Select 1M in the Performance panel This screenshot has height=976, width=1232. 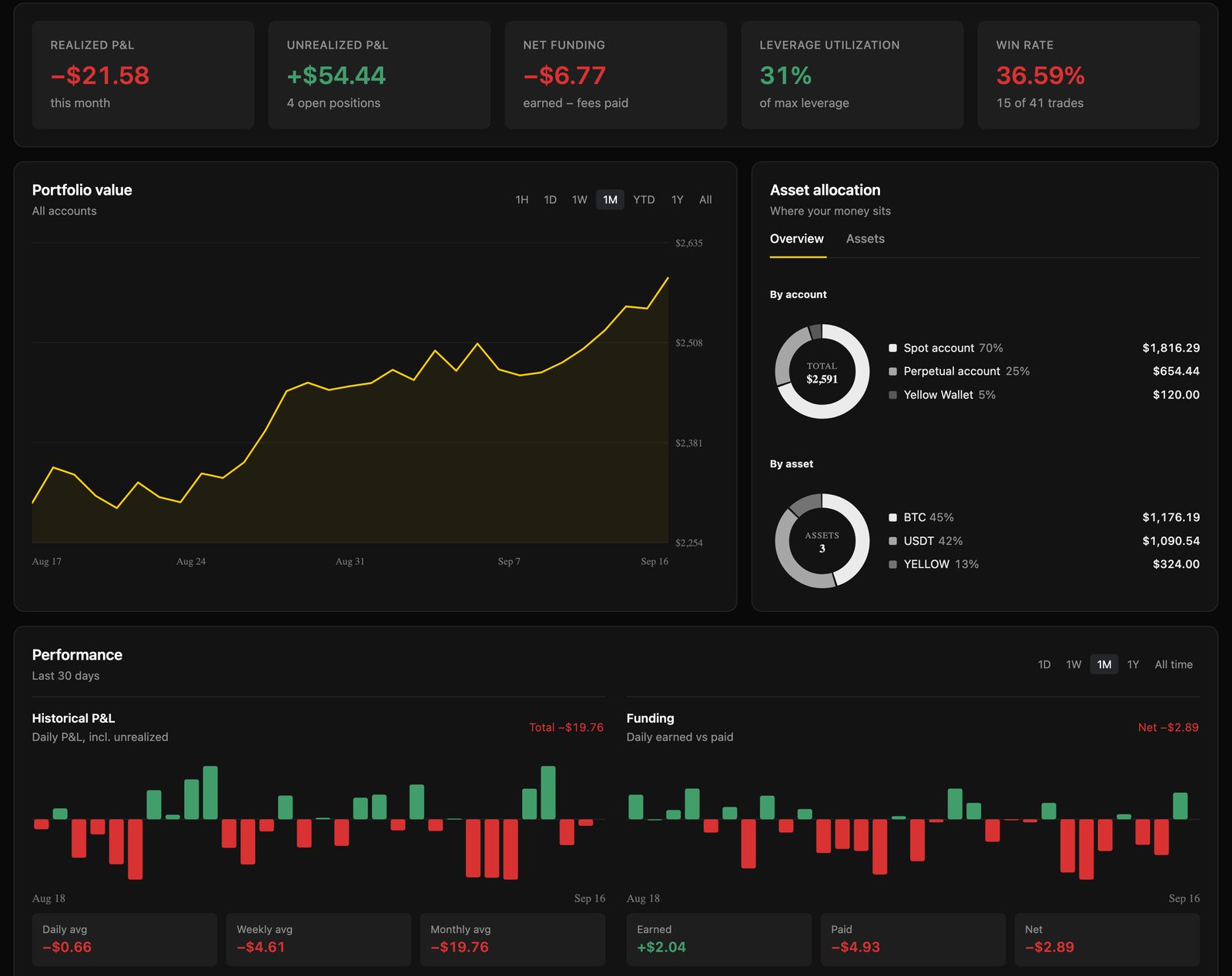point(1104,664)
